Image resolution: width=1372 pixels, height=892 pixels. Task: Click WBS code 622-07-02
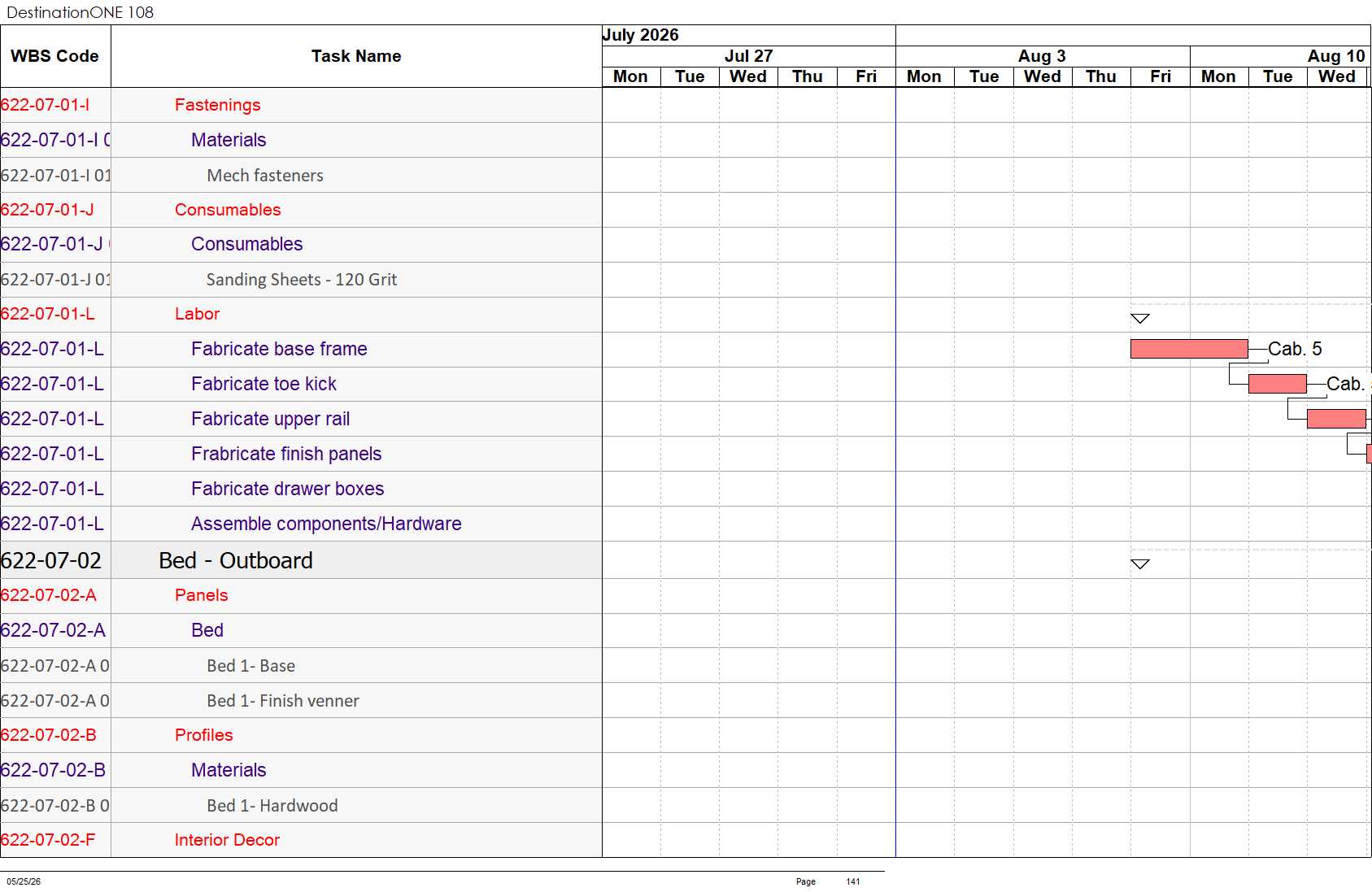tap(51, 560)
